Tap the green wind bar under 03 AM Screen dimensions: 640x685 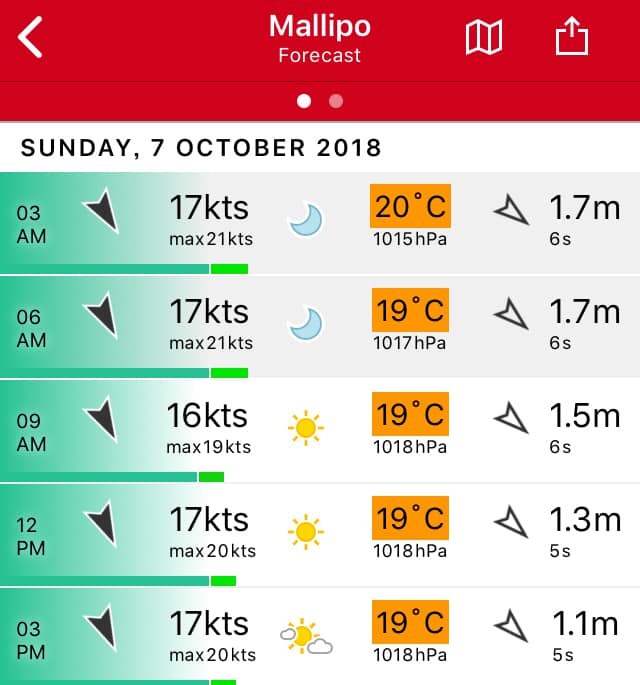(124, 269)
